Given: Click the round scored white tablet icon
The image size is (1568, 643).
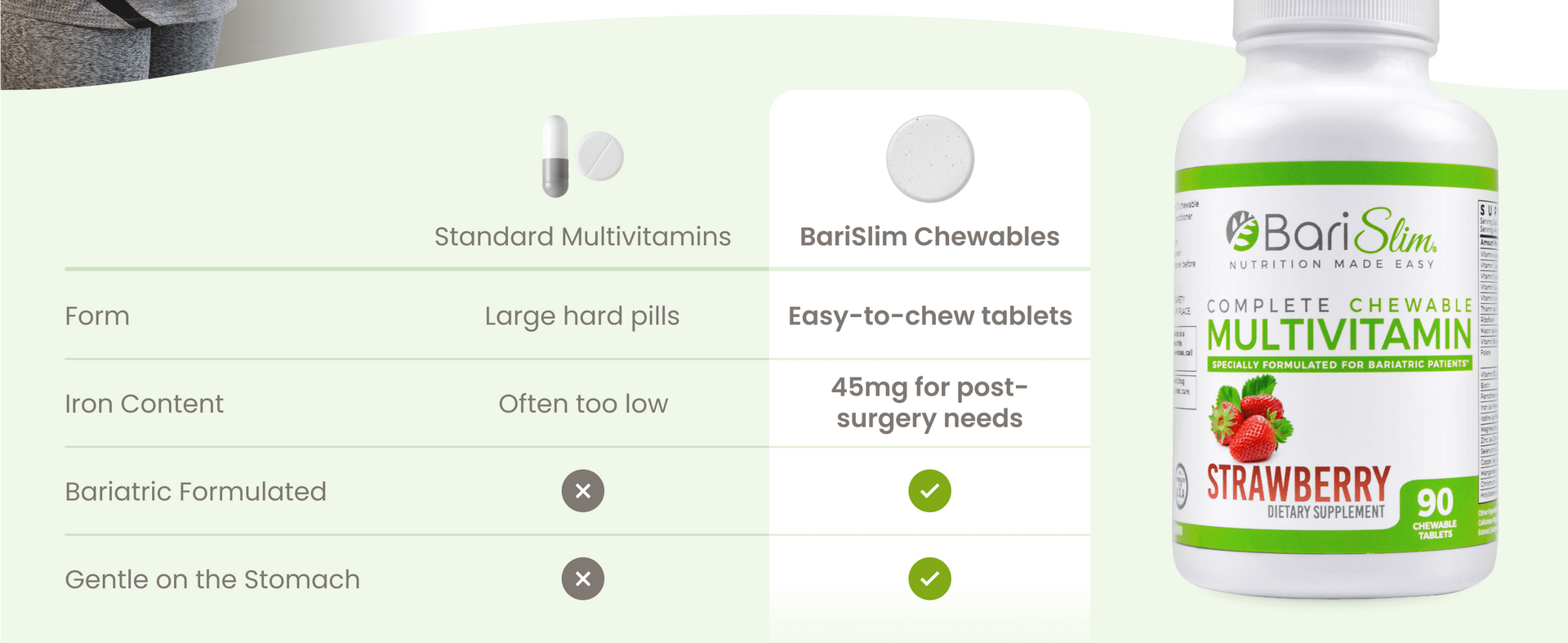Looking at the screenshot, I should pyautogui.click(x=600, y=155).
